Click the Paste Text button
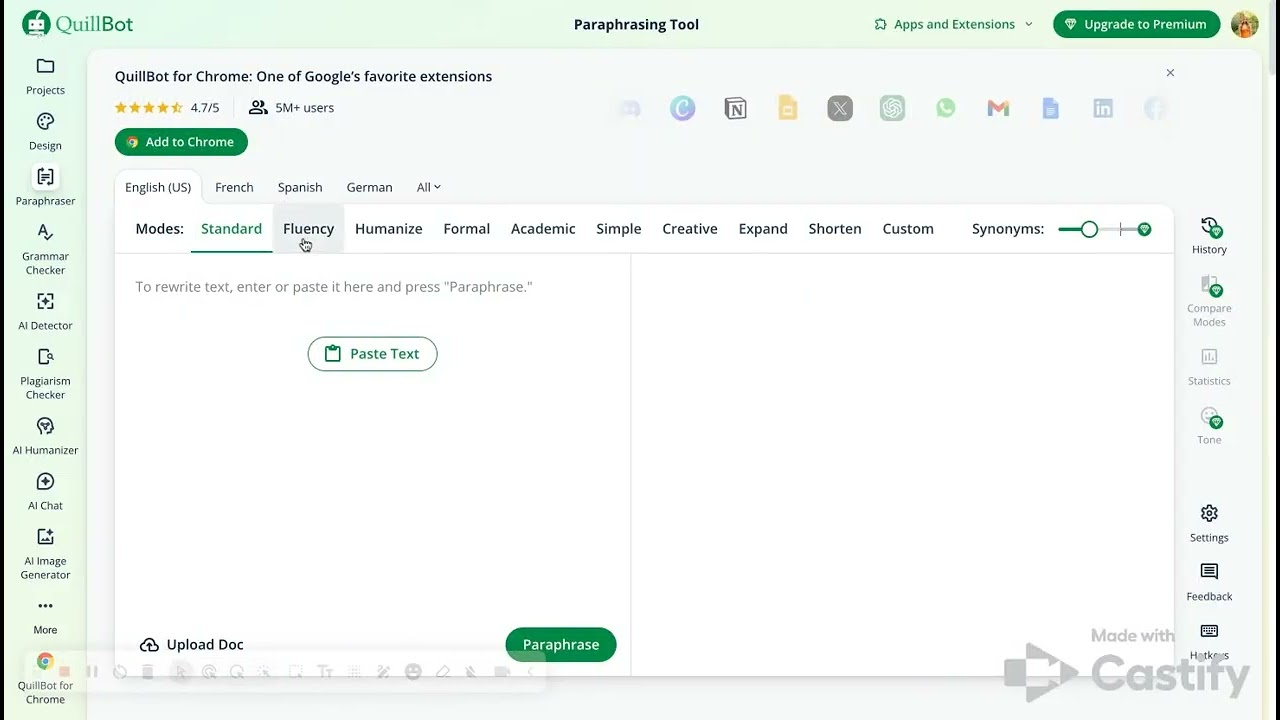Viewport: 1280px width, 720px height. point(372,354)
